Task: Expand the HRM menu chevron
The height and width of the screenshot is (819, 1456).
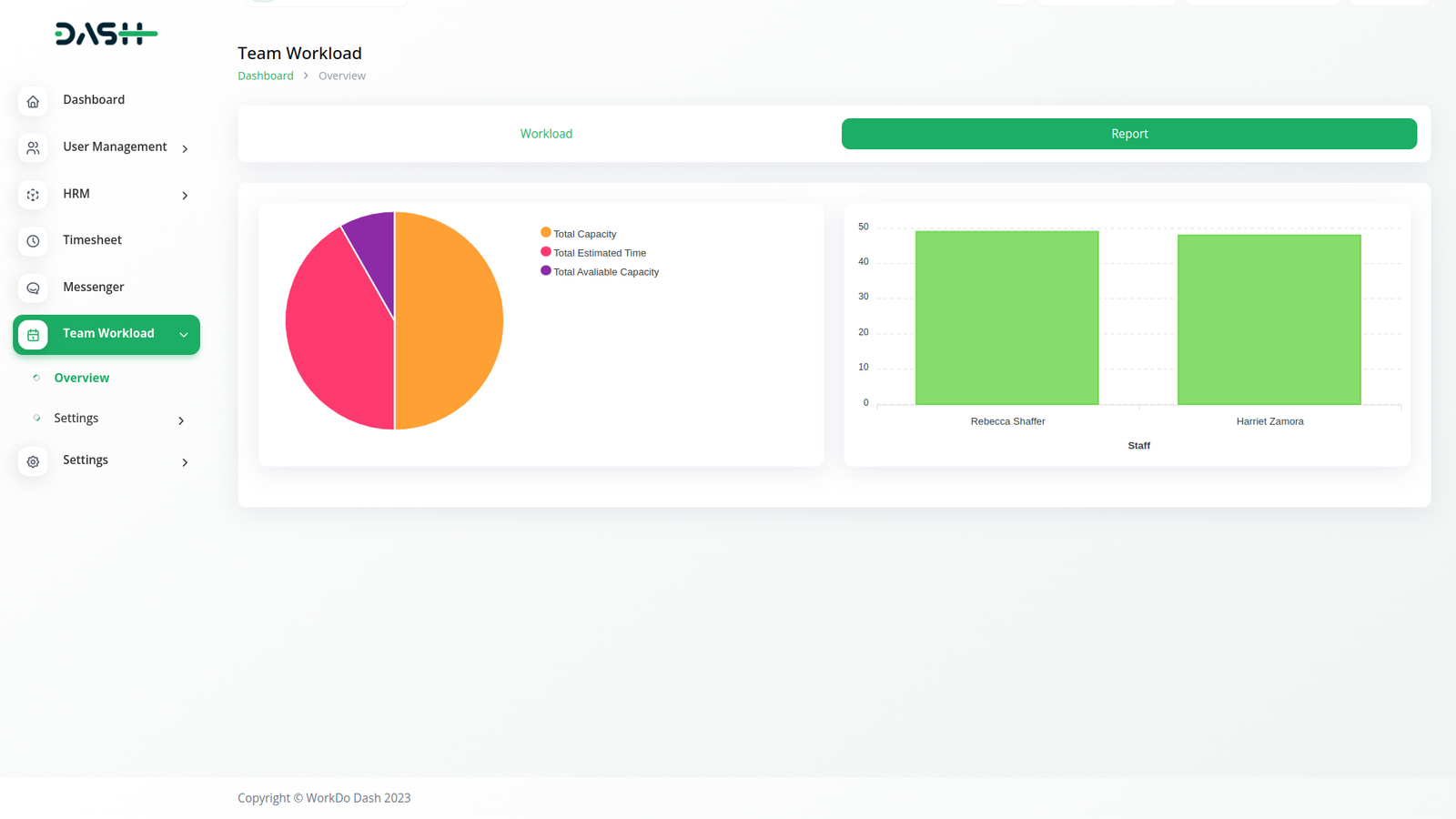Action: (x=185, y=196)
